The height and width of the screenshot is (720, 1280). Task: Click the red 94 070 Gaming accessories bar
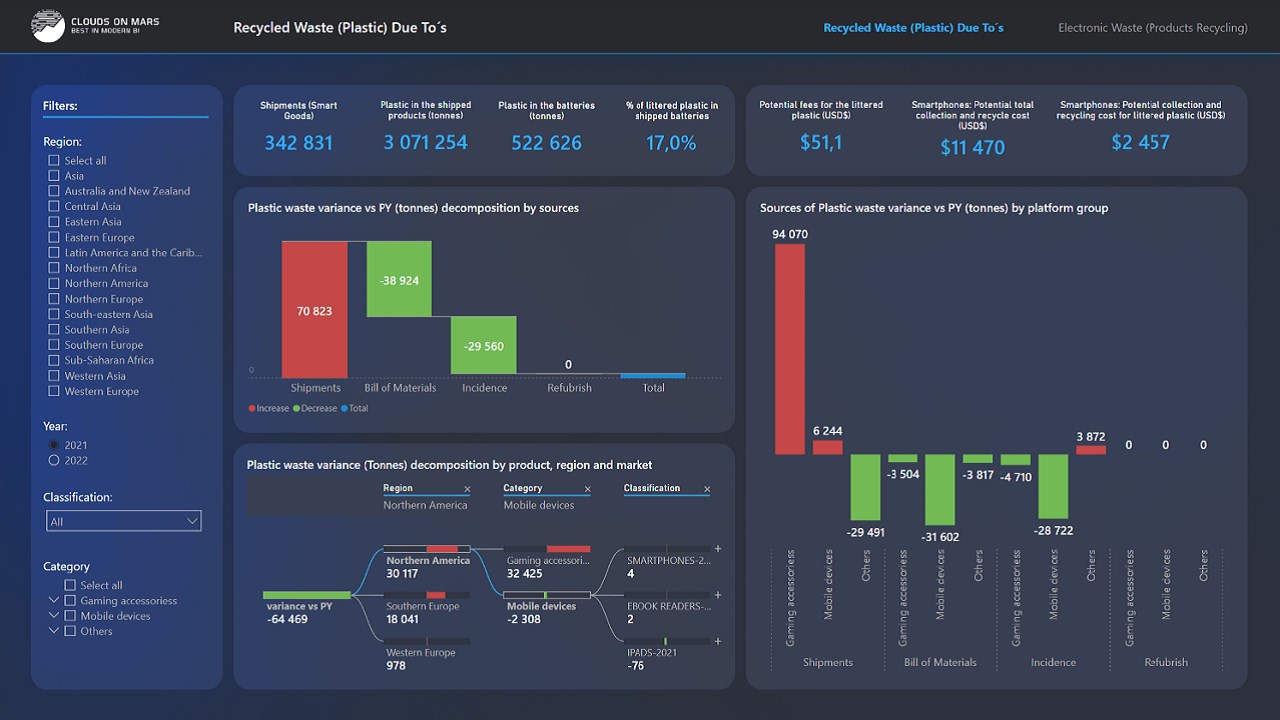coord(790,349)
